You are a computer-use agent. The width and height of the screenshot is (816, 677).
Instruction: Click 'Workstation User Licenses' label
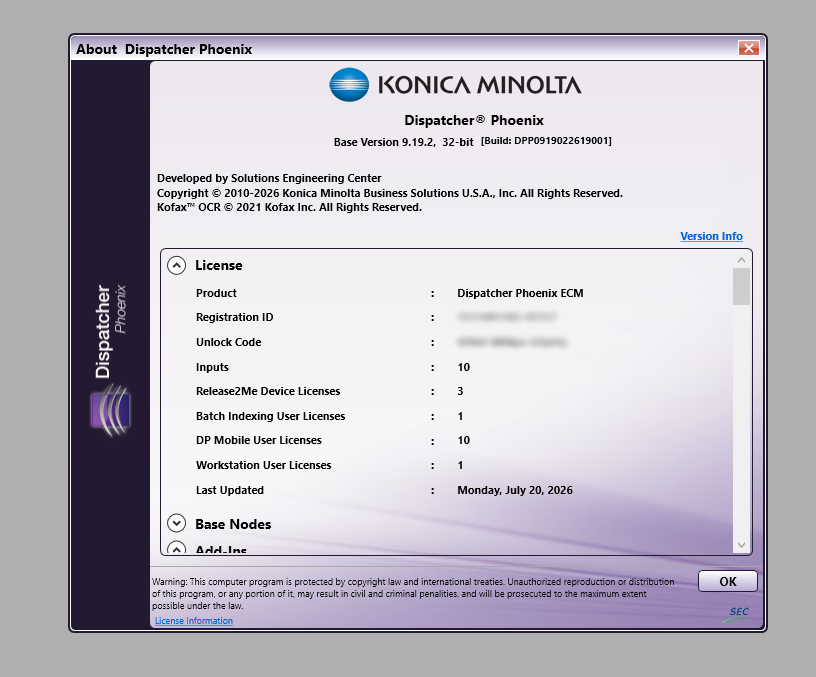pos(263,465)
